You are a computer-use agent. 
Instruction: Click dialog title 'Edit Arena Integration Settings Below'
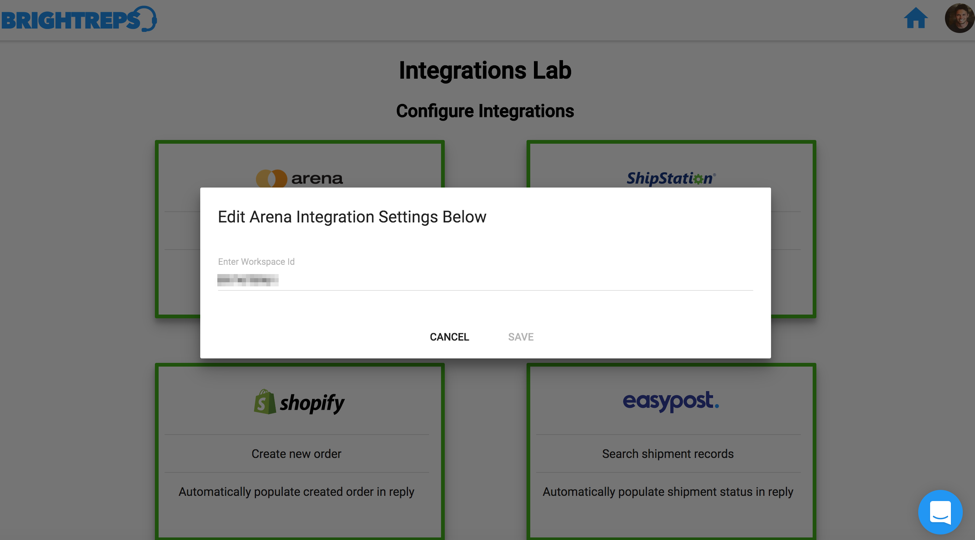(352, 217)
